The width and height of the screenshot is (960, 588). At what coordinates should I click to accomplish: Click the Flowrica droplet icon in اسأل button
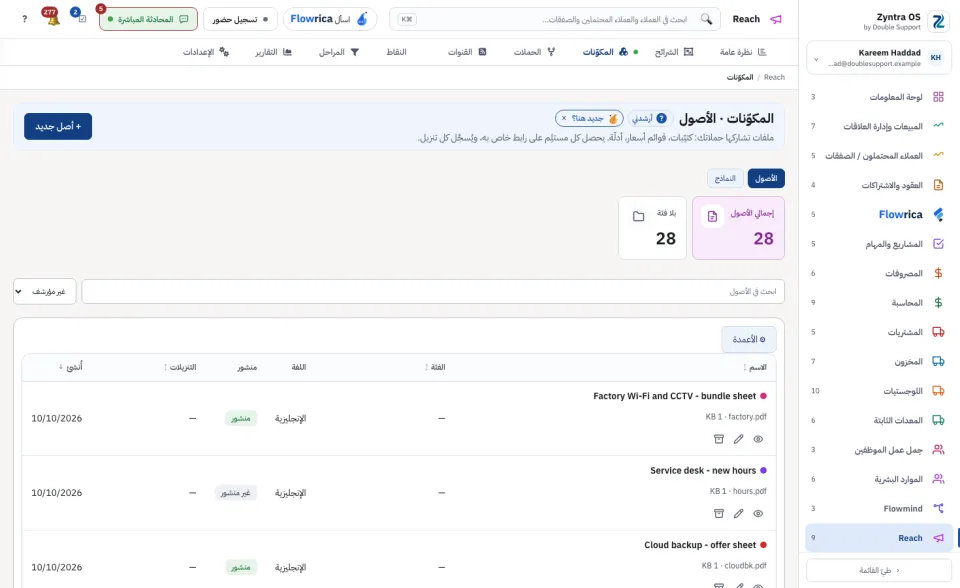point(362,19)
